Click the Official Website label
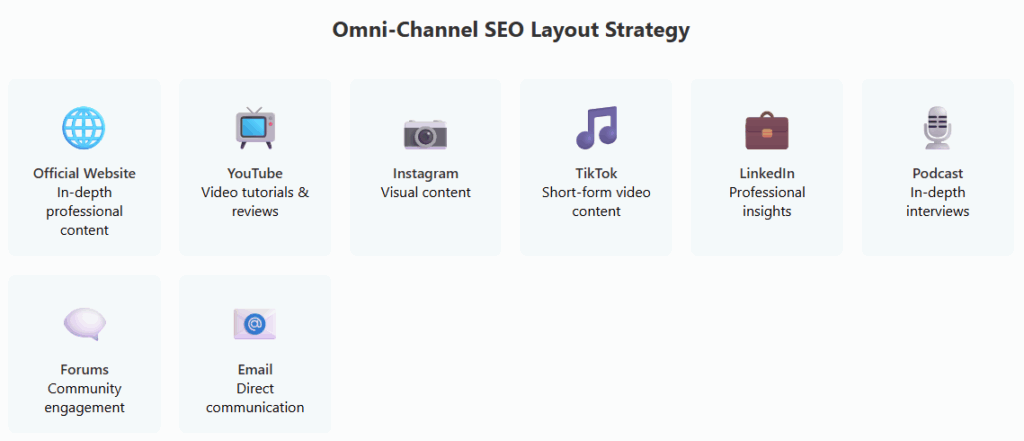This screenshot has width=1024, height=441. click(x=84, y=173)
